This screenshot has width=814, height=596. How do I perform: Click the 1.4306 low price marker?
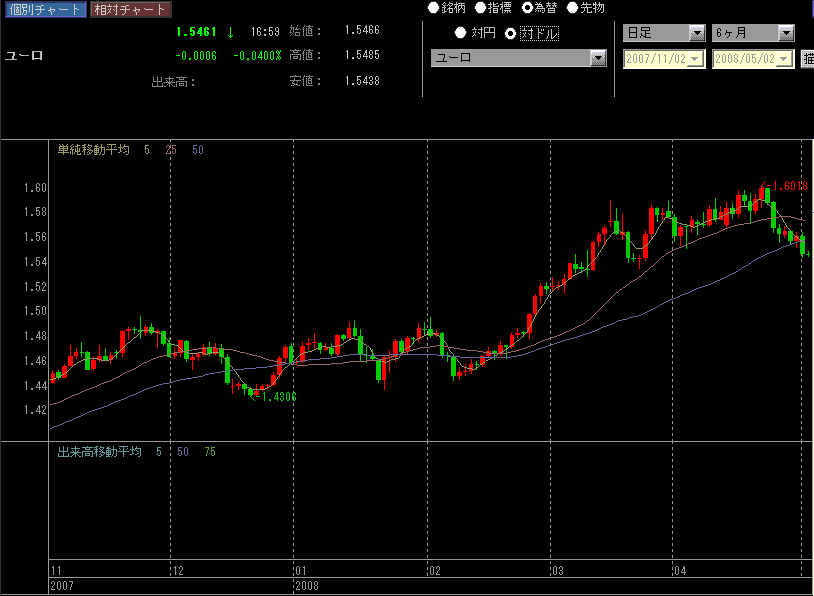pos(279,397)
